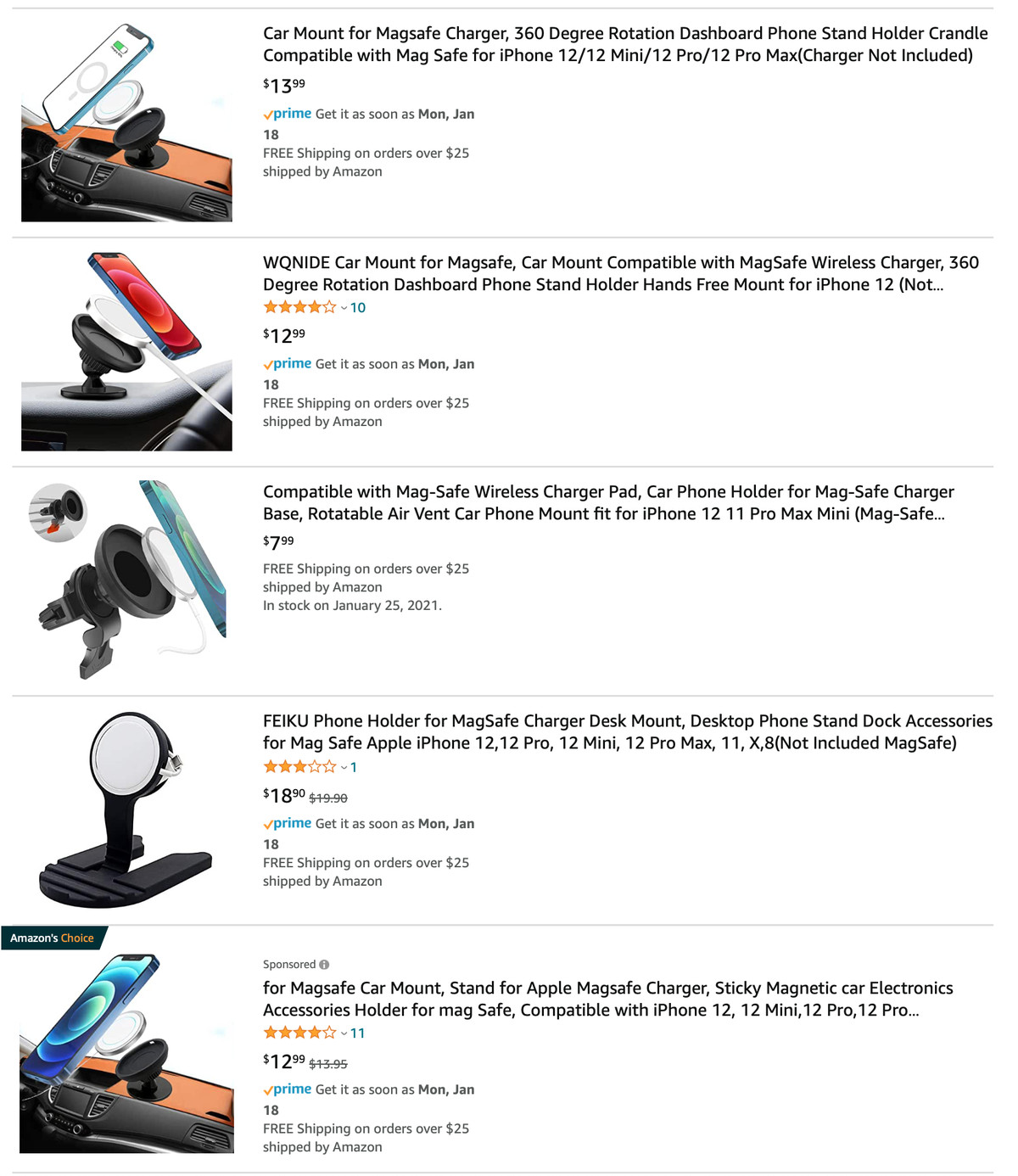Select the air vent mount product image
The width and height of the screenshot is (1018, 1176).
[126, 580]
